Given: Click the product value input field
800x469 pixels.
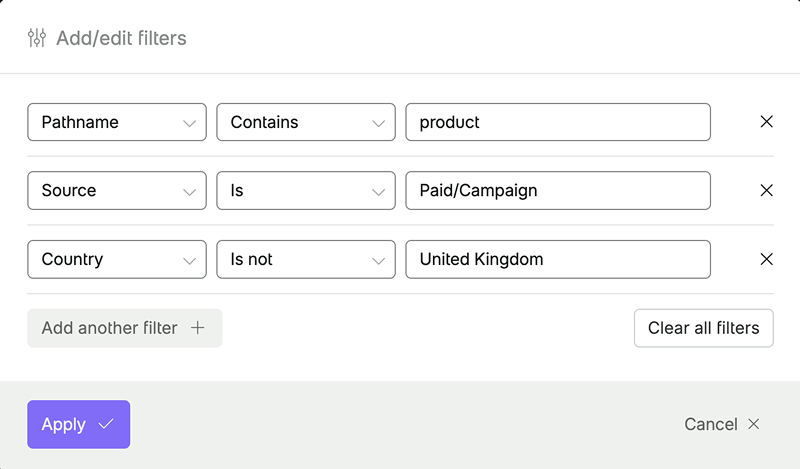Looking at the screenshot, I should click(558, 122).
